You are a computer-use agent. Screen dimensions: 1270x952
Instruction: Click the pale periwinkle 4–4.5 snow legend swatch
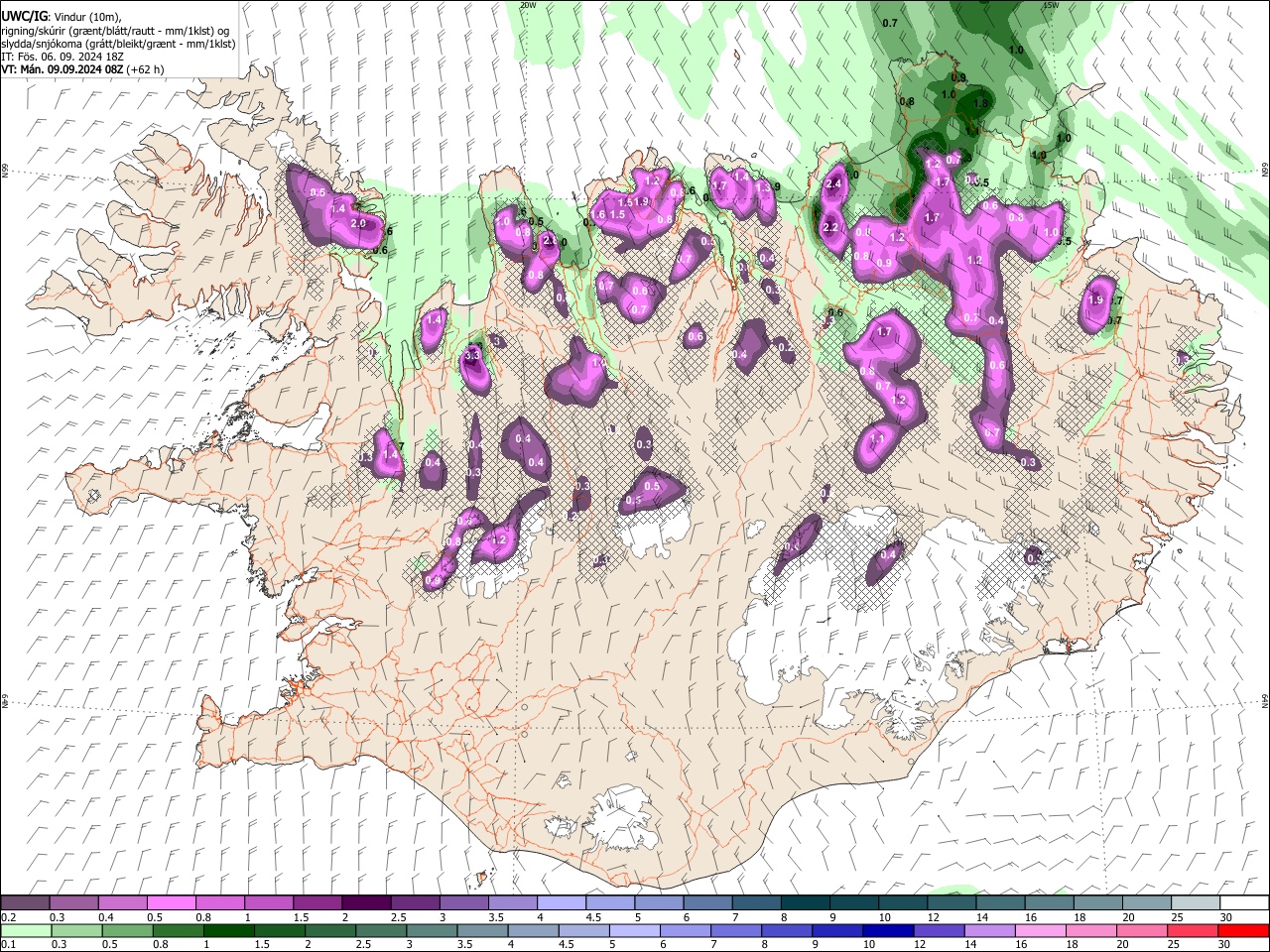561,903
